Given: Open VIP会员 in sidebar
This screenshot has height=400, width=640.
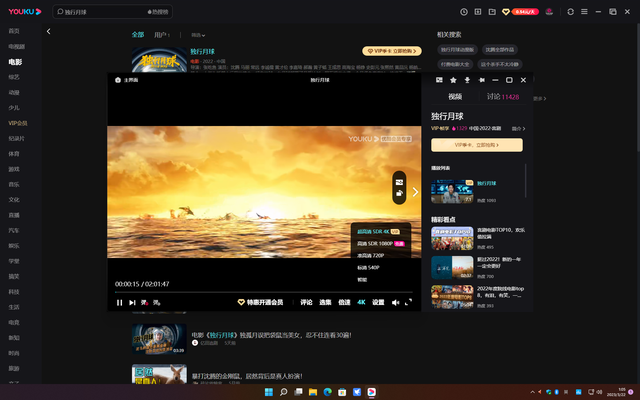Looking at the screenshot, I should point(18,123).
